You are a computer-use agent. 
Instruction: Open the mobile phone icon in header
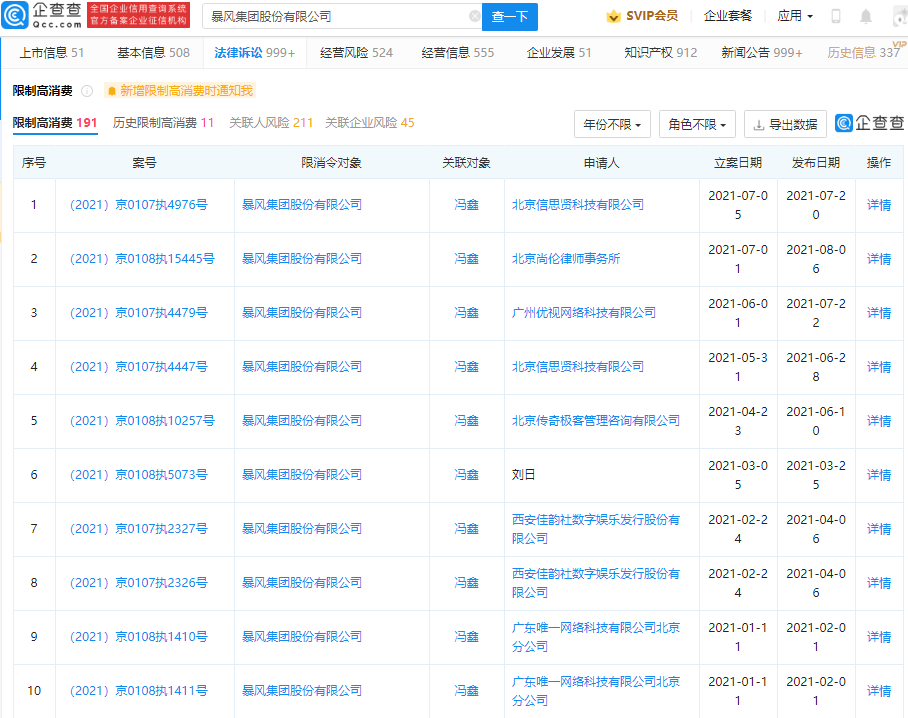tap(836, 17)
